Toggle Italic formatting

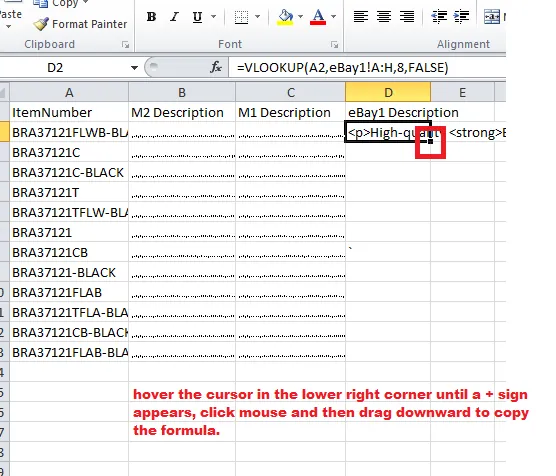[x=174, y=17]
